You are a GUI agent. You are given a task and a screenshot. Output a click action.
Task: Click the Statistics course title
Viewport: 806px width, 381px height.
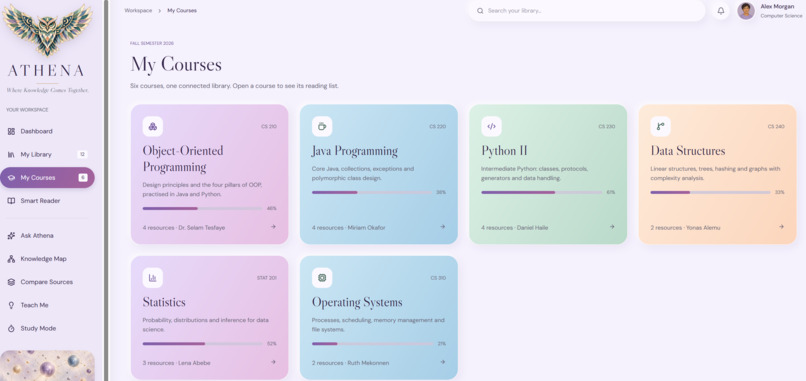pyautogui.click(x=164, y=302)
